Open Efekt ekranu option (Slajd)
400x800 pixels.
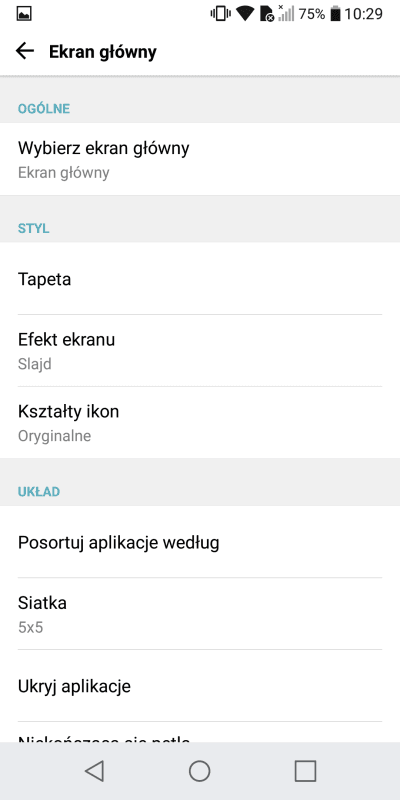click(200, 351)
